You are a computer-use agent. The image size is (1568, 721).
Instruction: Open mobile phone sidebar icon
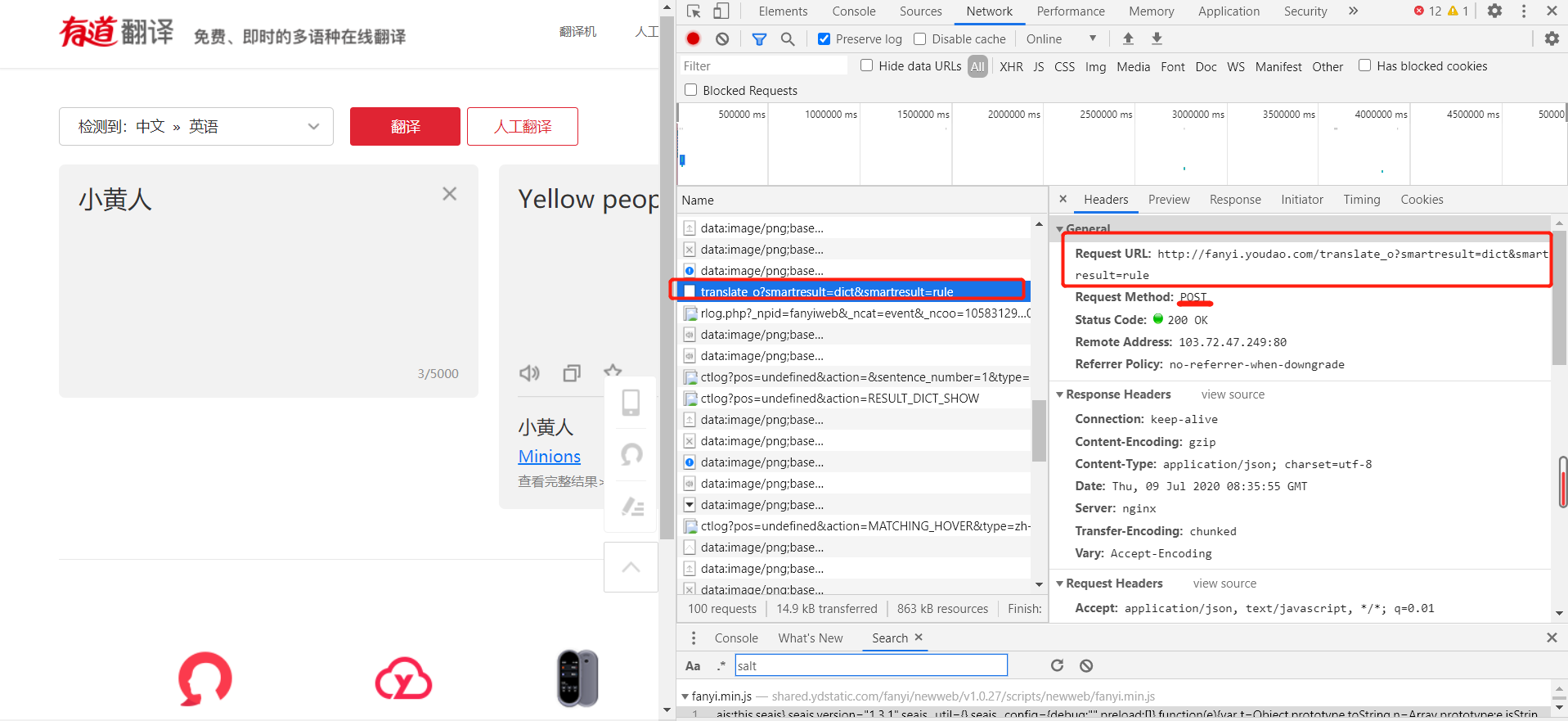pyautogui.click(x=631, y=403)
